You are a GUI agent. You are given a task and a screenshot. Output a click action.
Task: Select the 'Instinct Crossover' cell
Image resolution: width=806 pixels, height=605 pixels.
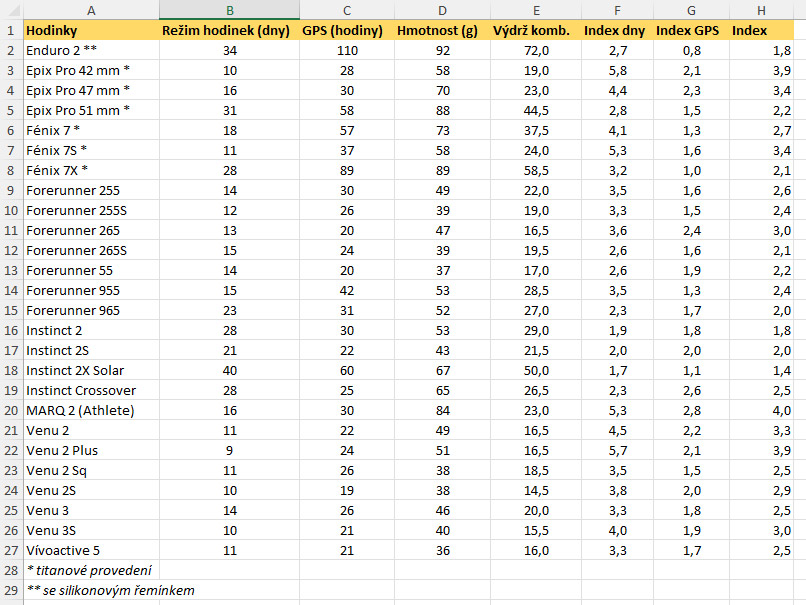coord(91,391)
